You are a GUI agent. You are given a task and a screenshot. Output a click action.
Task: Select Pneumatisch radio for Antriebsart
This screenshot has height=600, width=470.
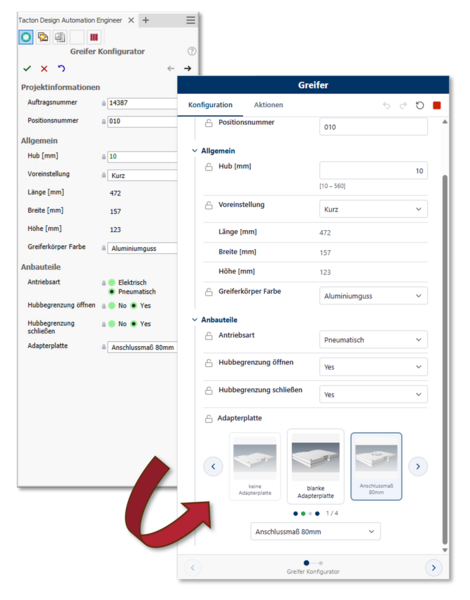(x=112, y=292)
